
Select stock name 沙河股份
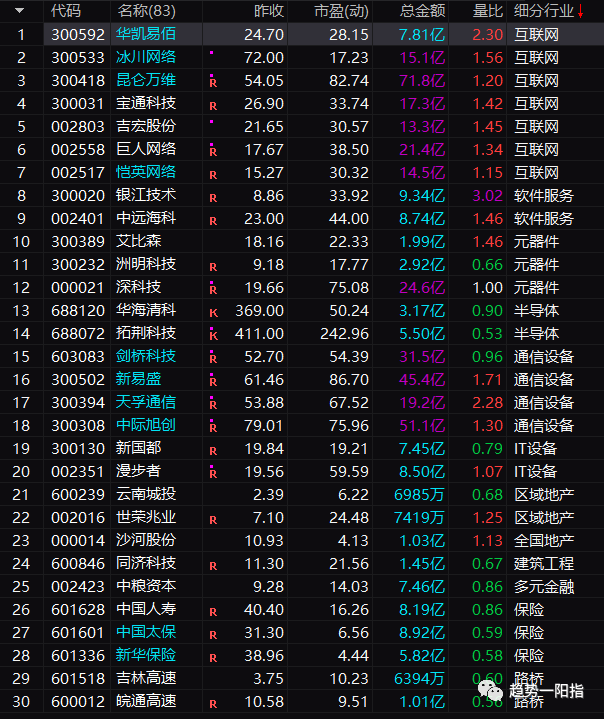[x=146, y=540]
